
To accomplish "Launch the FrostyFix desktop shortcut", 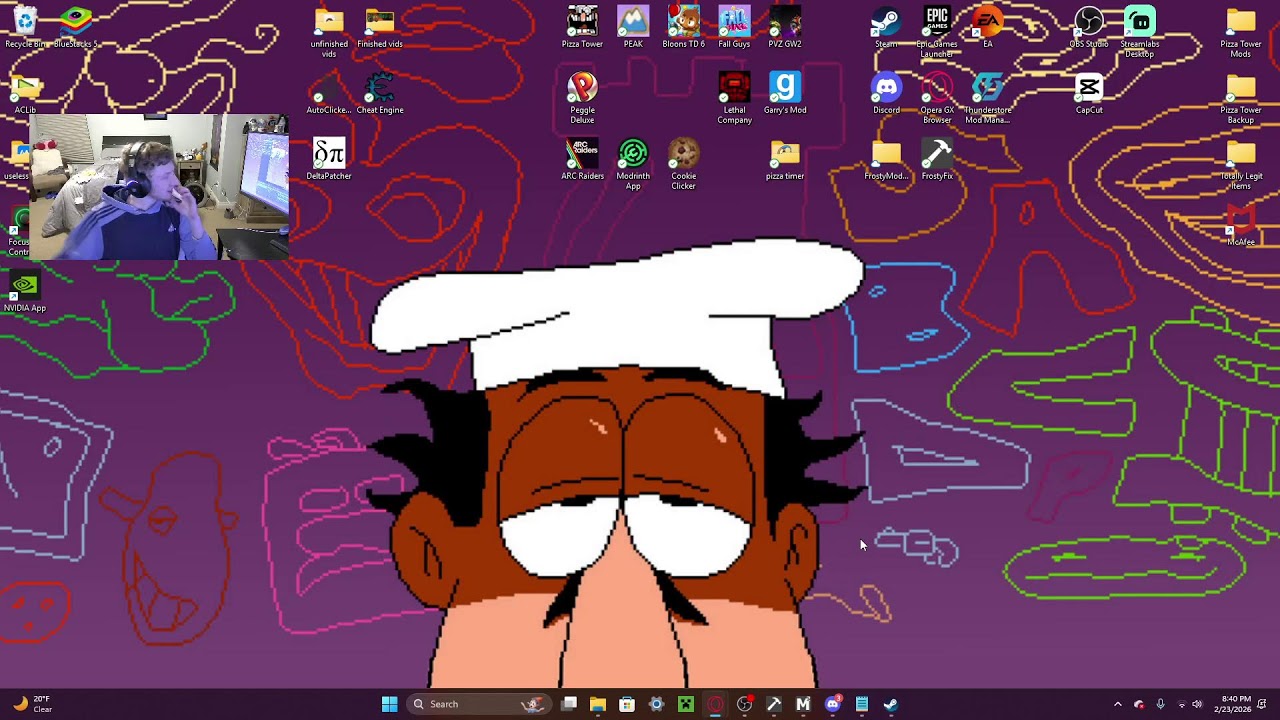I will 937,159.
